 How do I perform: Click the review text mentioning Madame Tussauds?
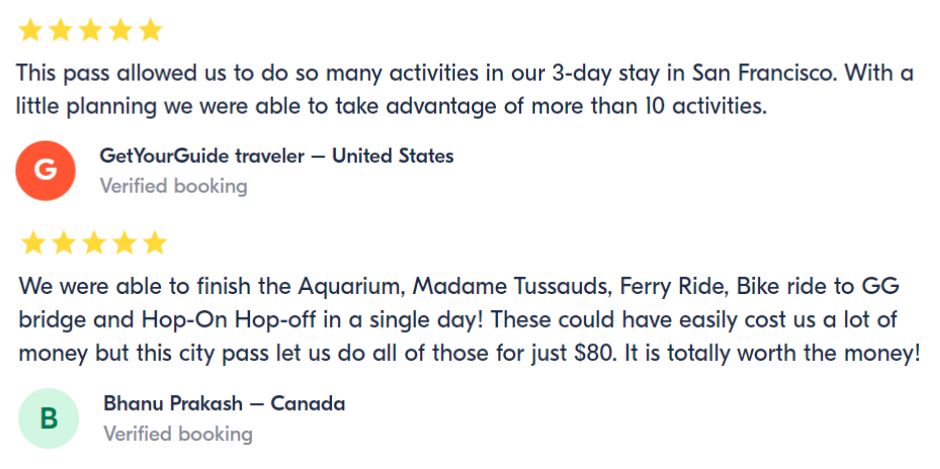(x=469, y=320)
